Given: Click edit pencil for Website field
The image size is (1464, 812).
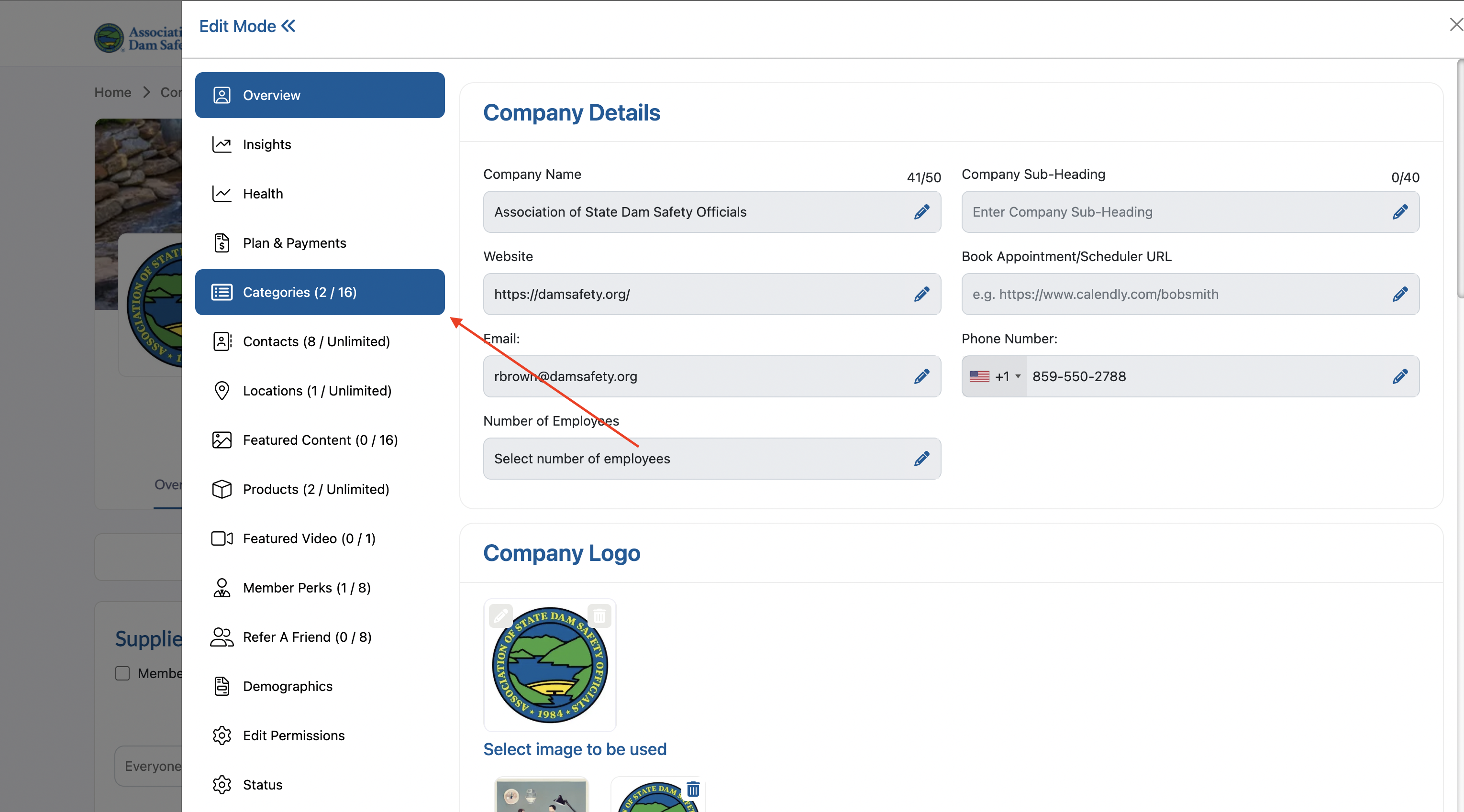Looking at the screenshot, I should tap(921, 295).
